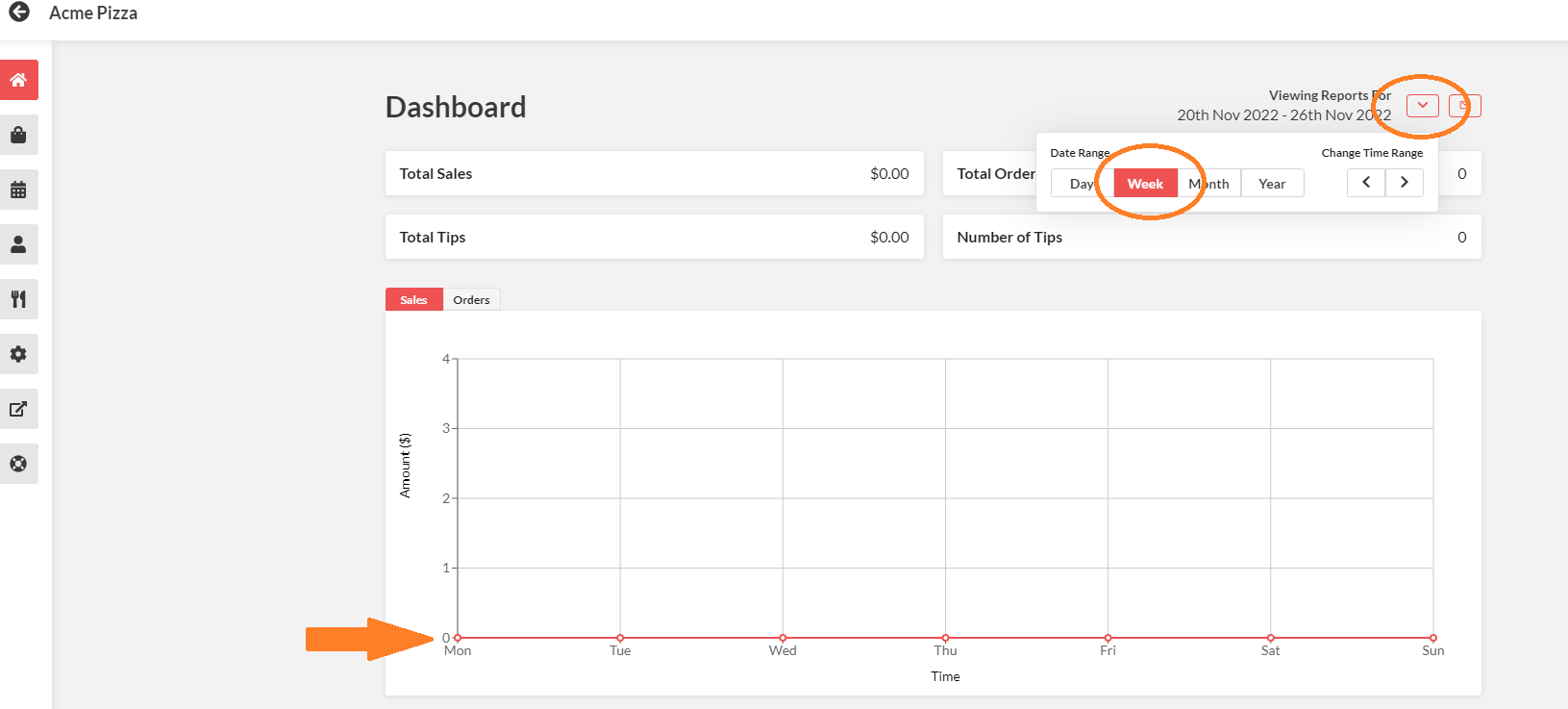Image resolution: width=1568 pixels, height=709 pixels.
Task: Click the export report button
Action: [1464, 106]
